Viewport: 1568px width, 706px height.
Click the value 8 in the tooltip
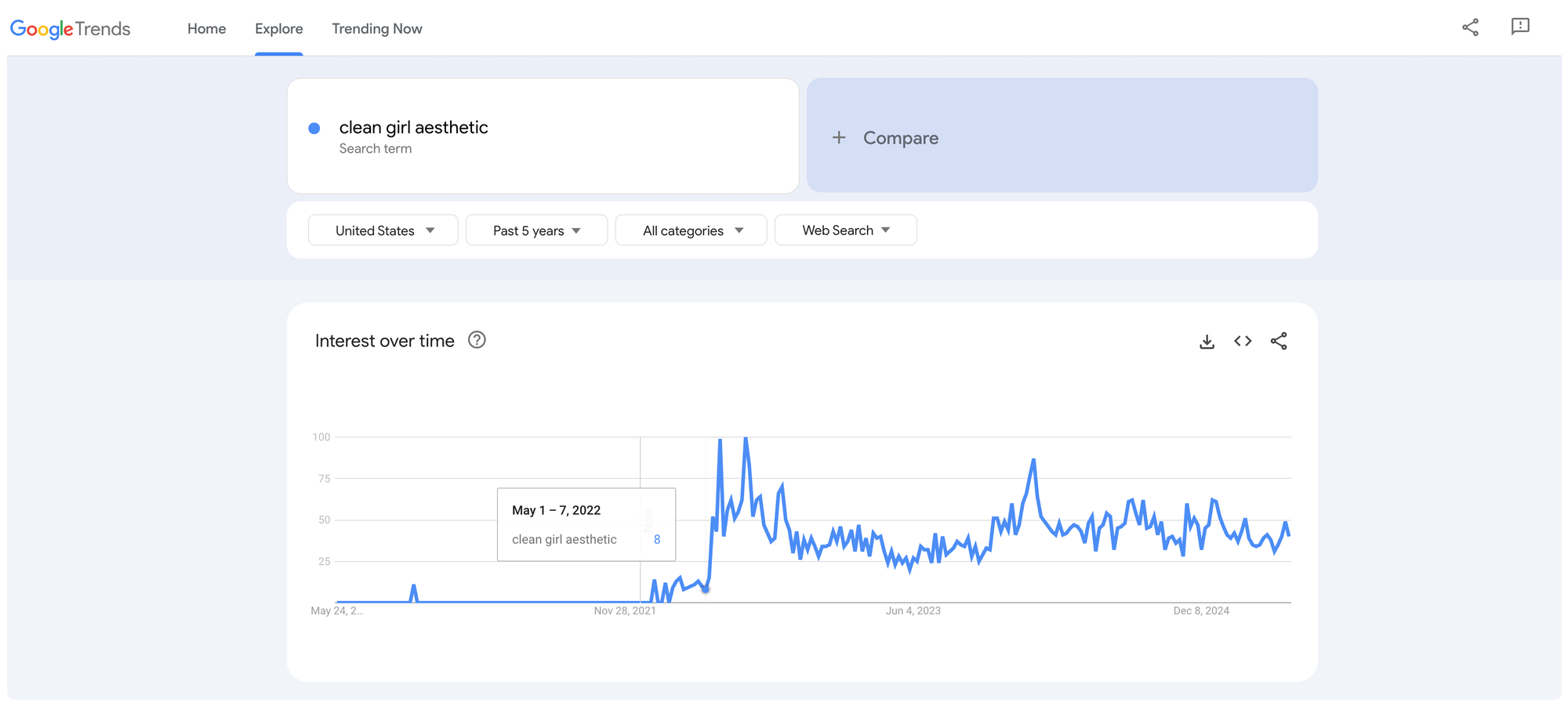click(x=657, y=539)
